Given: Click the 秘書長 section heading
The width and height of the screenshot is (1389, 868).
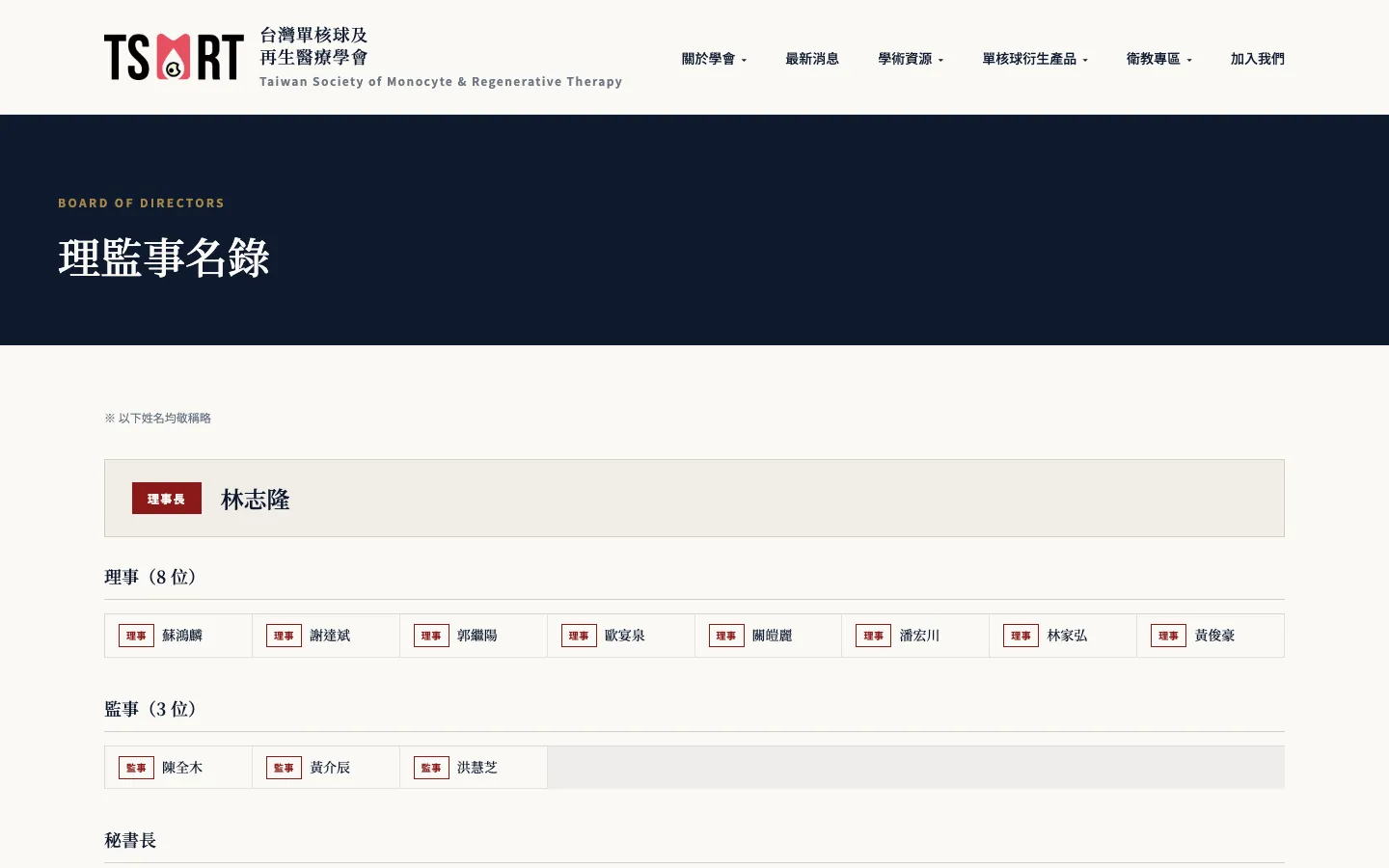Looking at the screenshot, I should coord(130,840).
